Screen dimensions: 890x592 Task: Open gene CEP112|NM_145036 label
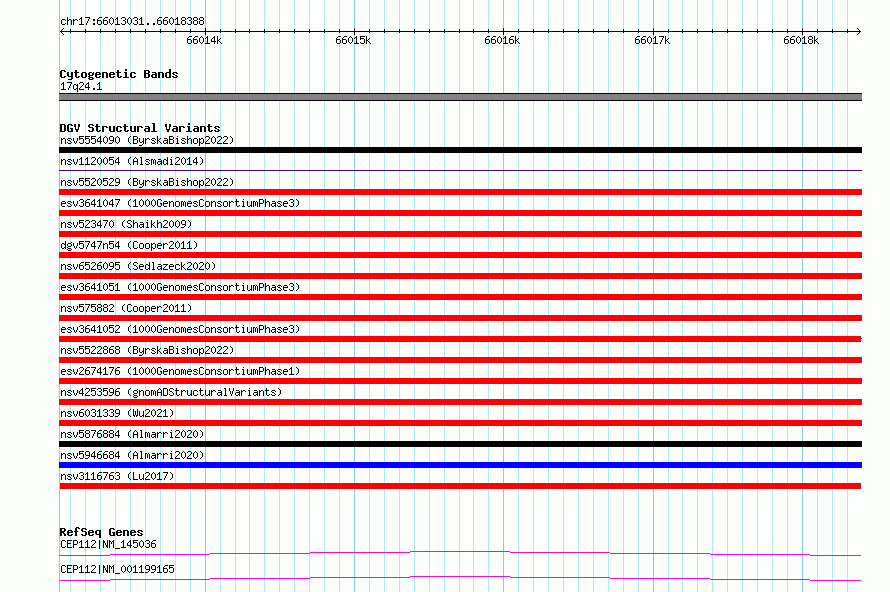(108, 544)
